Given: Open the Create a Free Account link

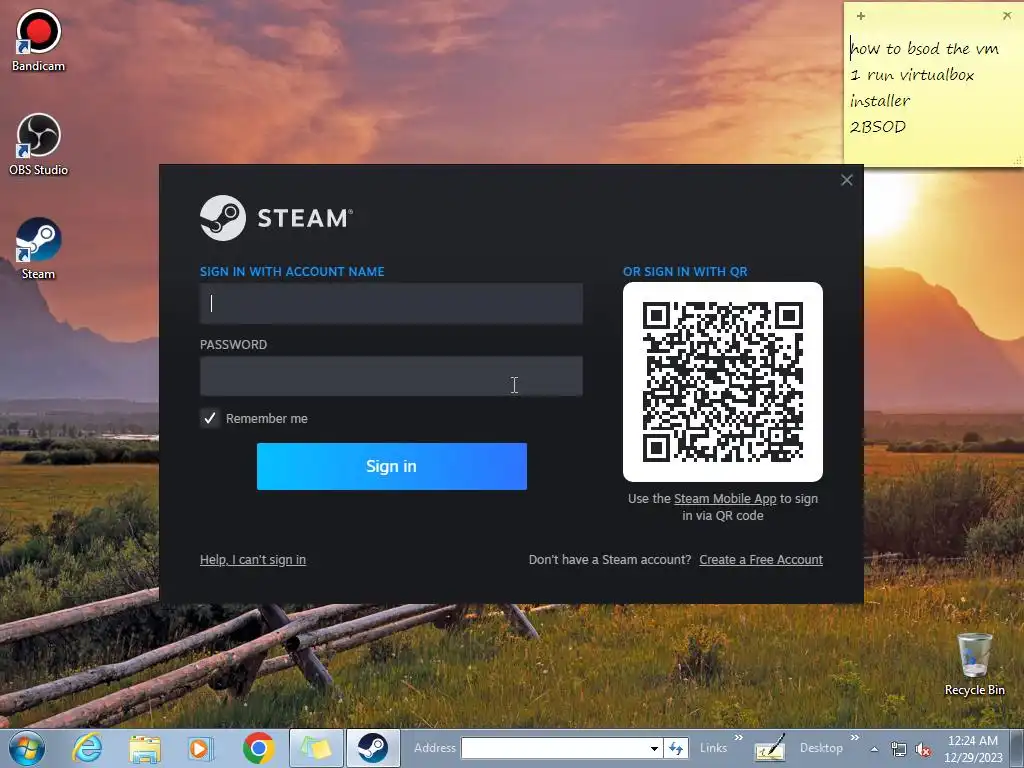Looking at the screenshot, I should pos(761,560).
